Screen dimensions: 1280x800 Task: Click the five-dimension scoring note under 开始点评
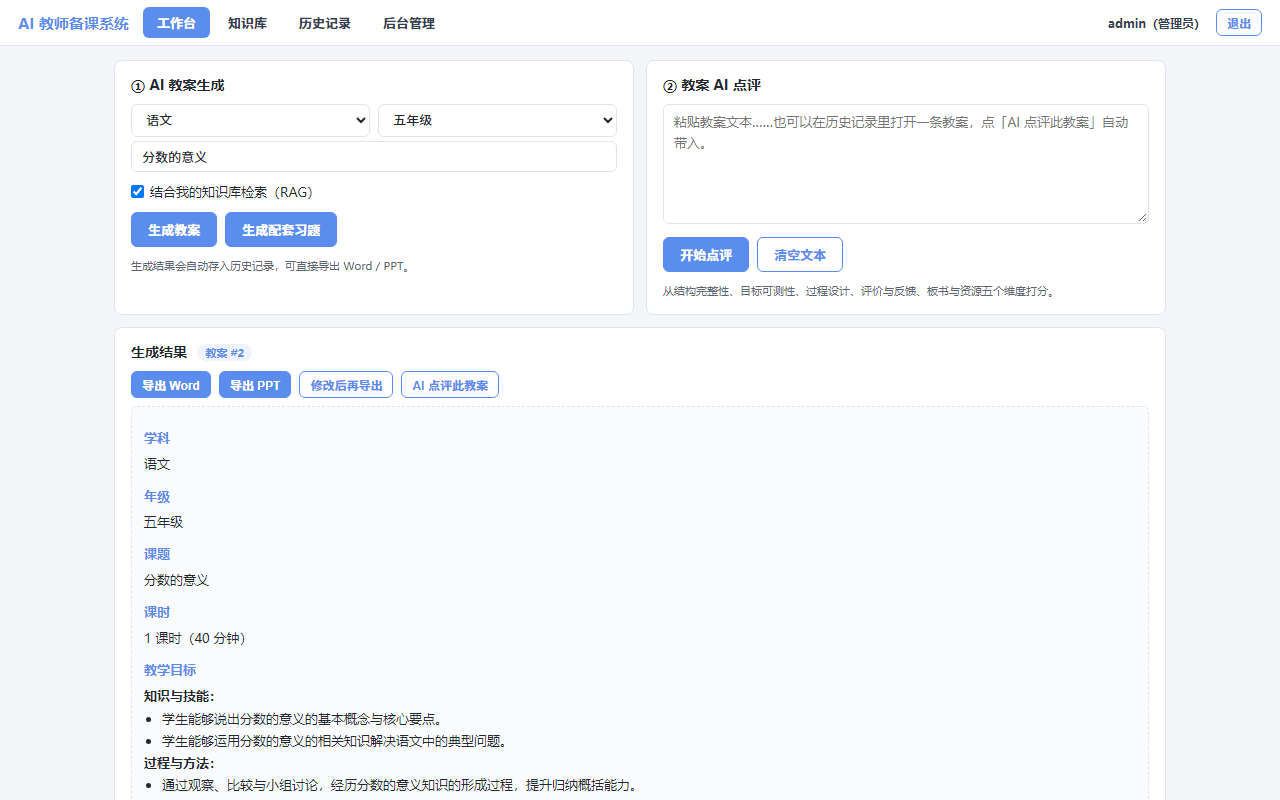tap(860, 292)
